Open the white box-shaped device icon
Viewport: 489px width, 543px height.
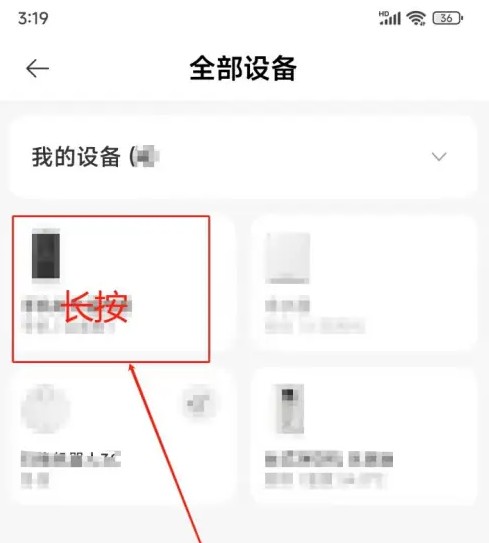coord(287,258)
